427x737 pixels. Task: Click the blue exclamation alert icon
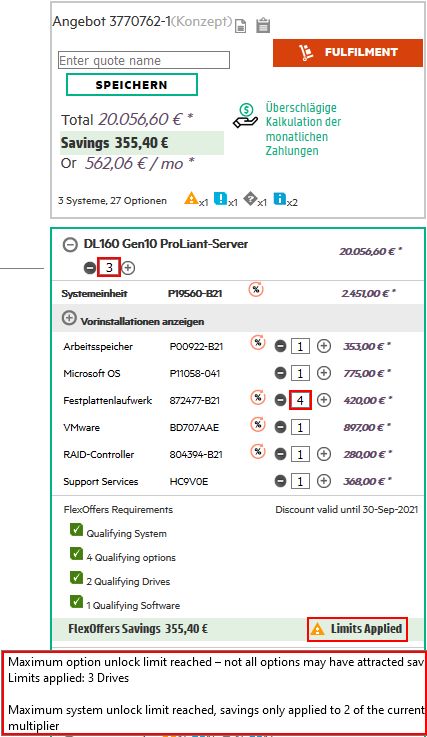(x=221, y=199)
